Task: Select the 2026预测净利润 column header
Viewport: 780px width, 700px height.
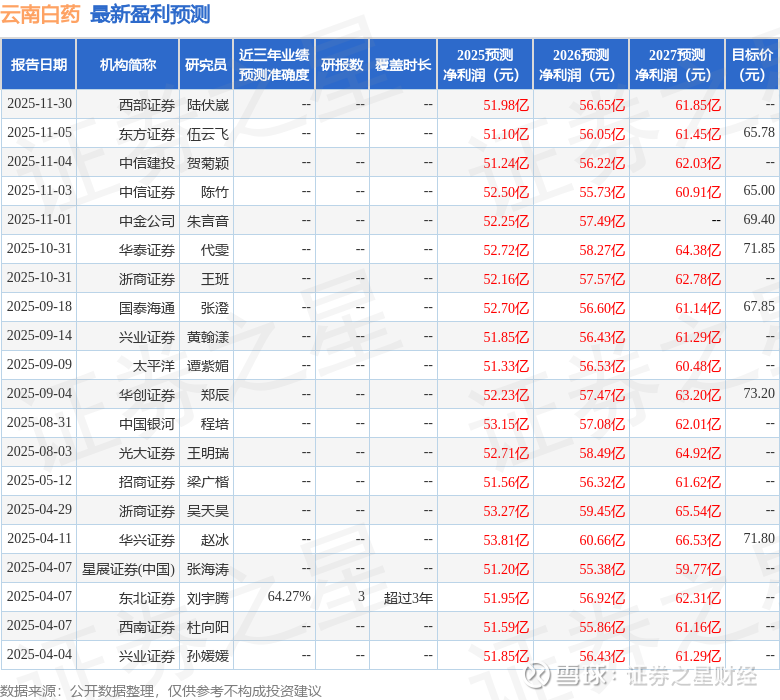Action: tap(581, 65)
